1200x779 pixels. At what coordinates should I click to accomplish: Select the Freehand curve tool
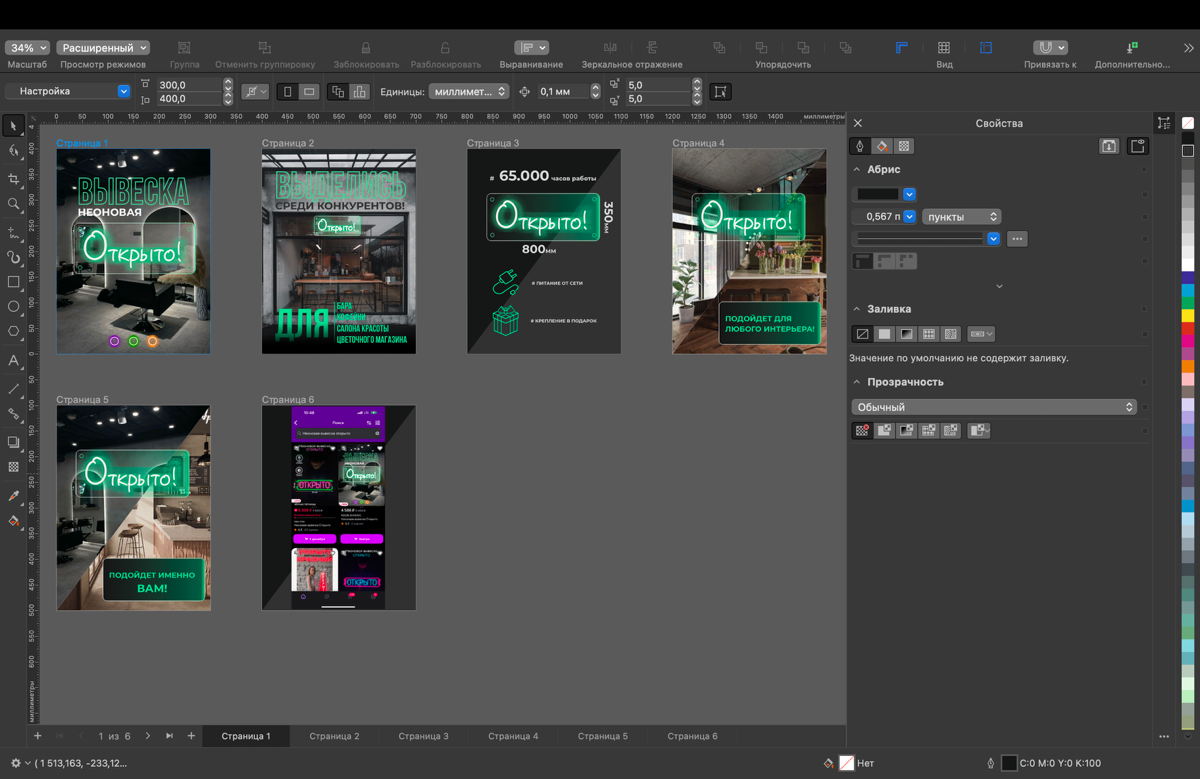[13, 231]
